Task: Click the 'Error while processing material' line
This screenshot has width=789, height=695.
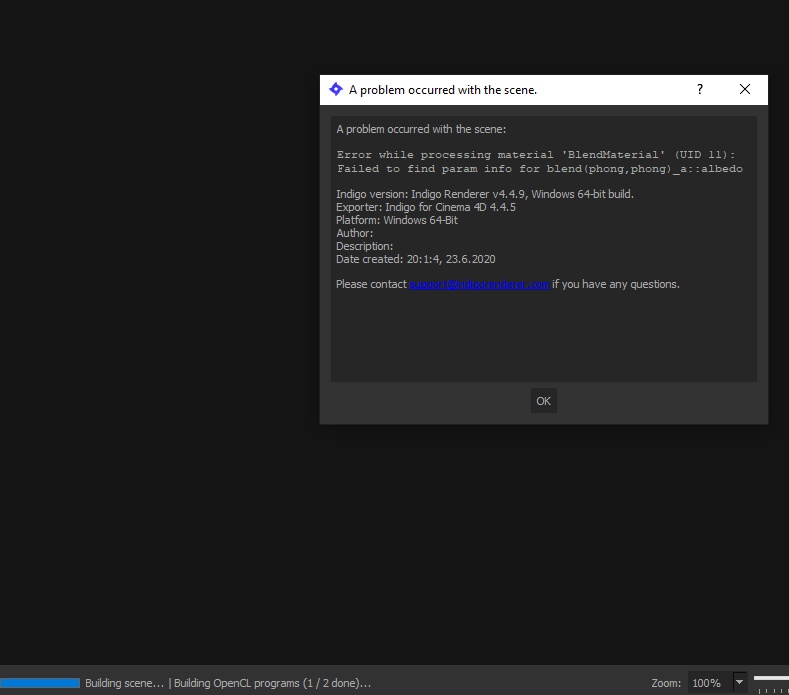Action: click(536, 155)
